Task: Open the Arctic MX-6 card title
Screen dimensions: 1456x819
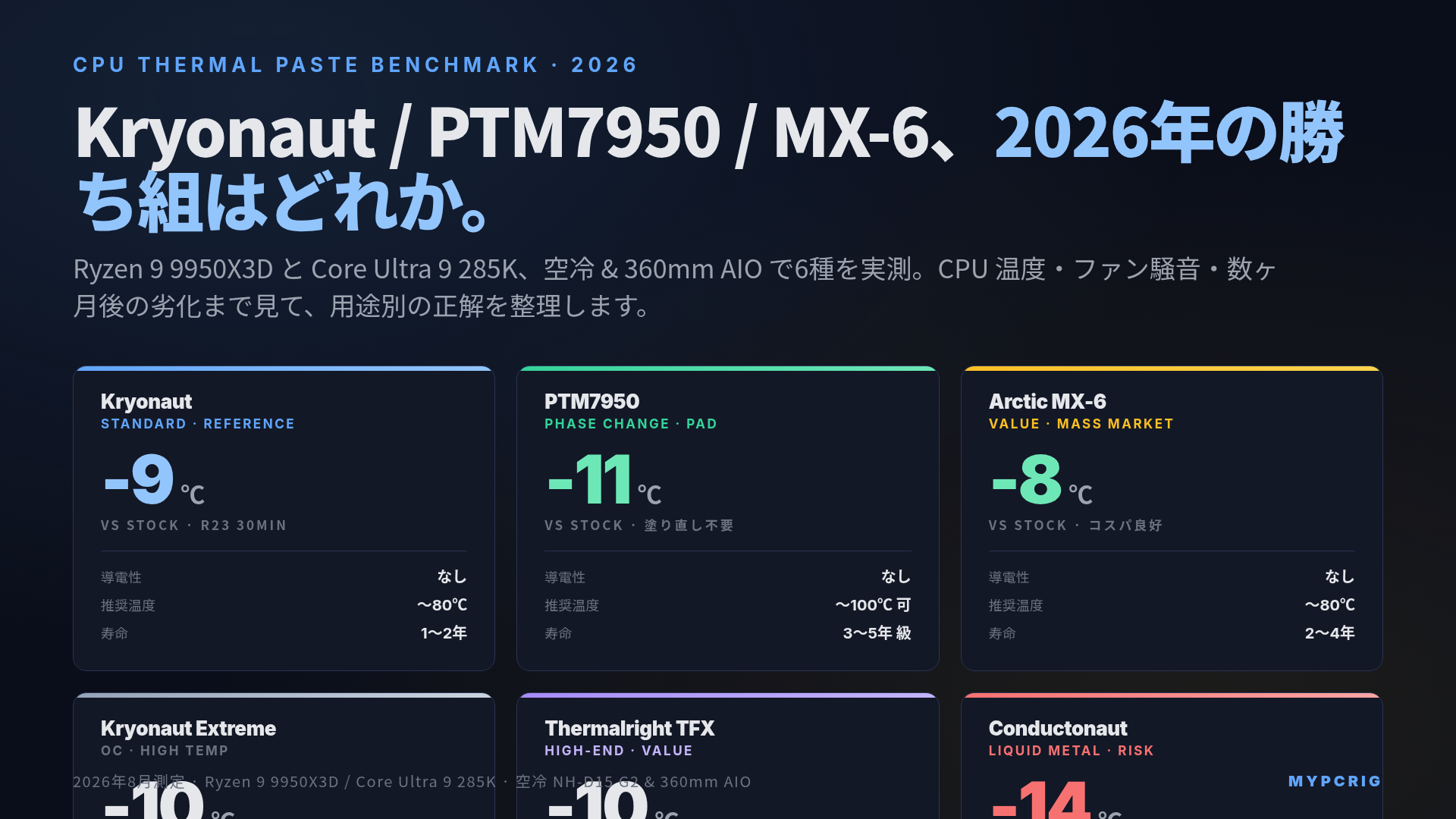Action: tap(1047, 401)
